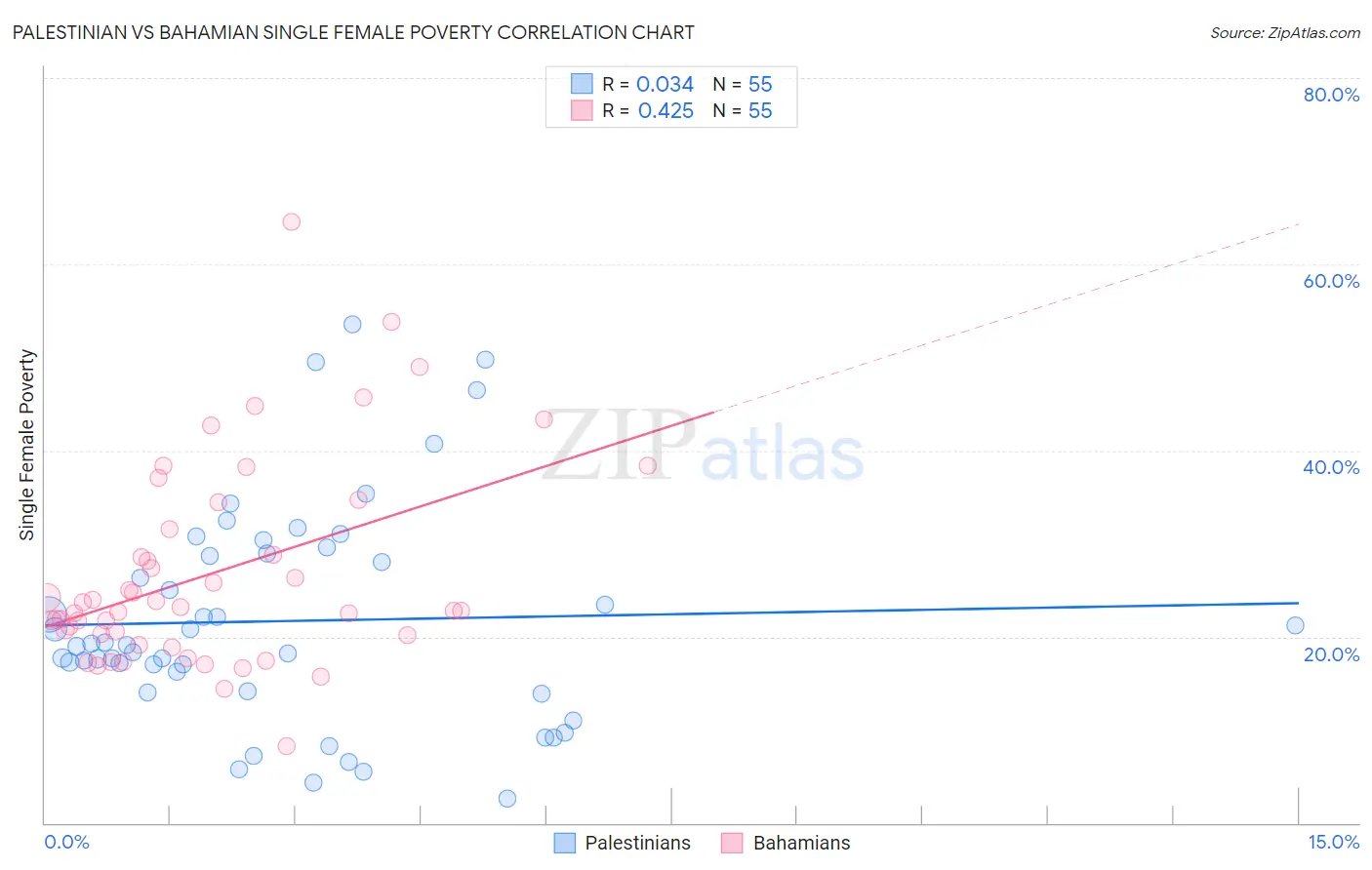Click the blue Palestinians legend swatch at bottom

pos(565,843)
